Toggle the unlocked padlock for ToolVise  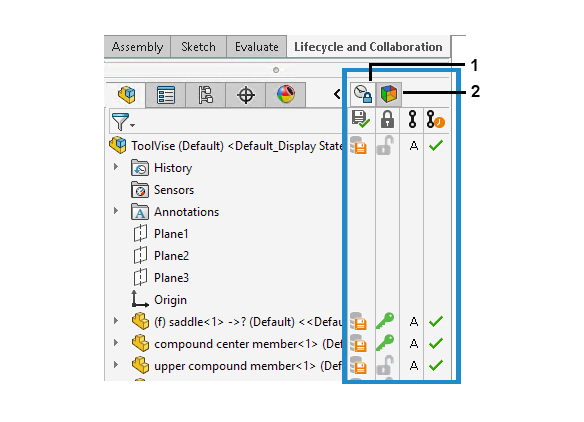[x=385, y=146]
